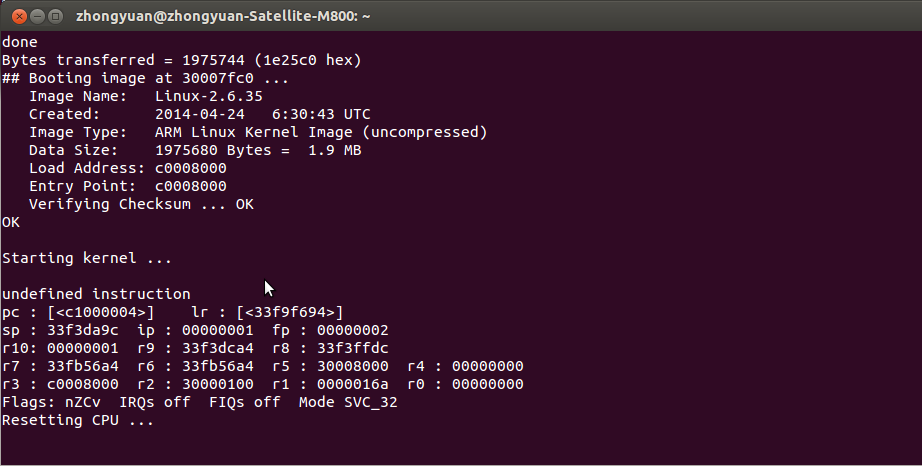Viewport: 922px width, 466px height.
Task: Click the time '6:30:43 UTC'
Action: [321, 114]
